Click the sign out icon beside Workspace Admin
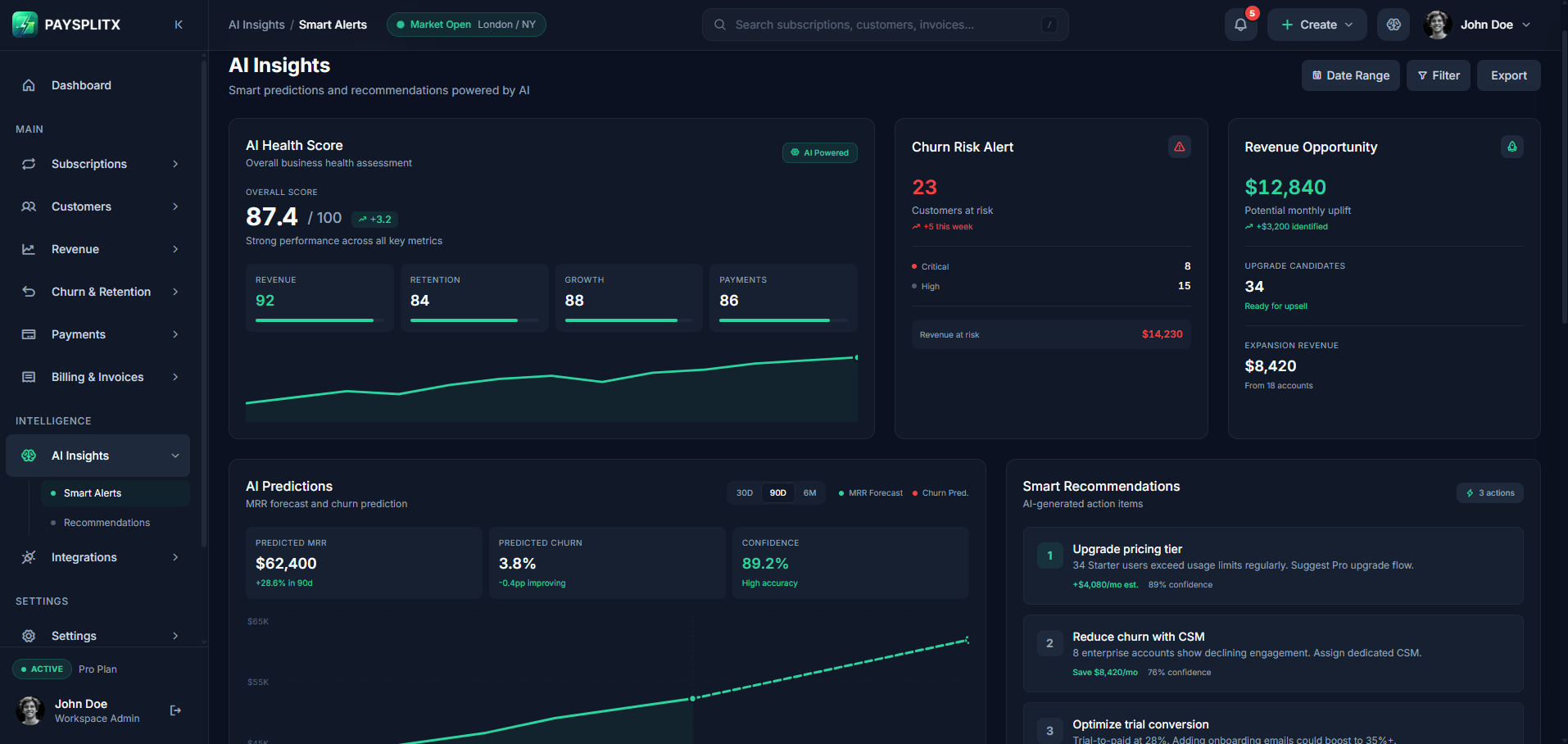 click(x=175, y=710)
